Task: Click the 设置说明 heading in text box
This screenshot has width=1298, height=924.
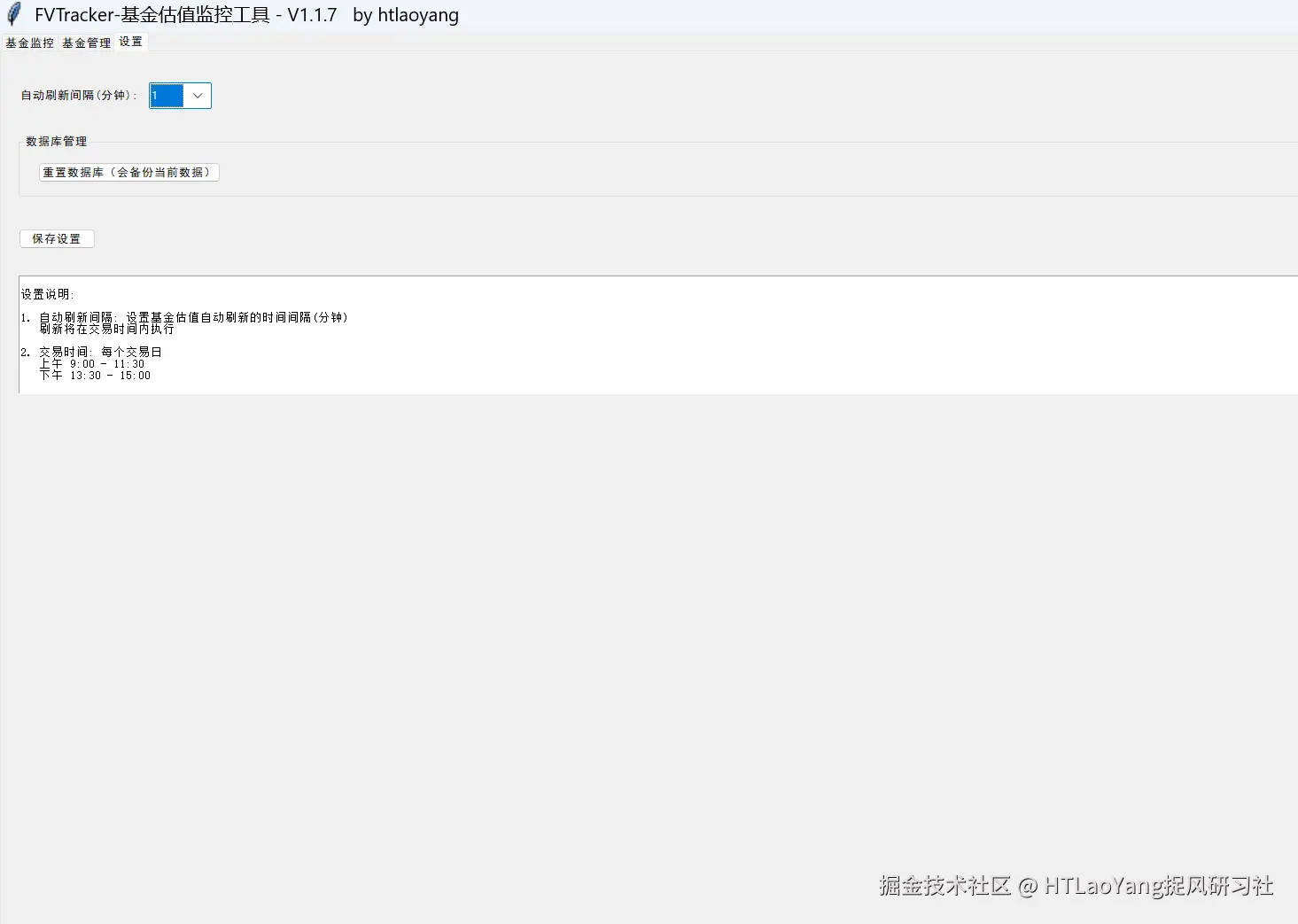Action: coord(48,294)
